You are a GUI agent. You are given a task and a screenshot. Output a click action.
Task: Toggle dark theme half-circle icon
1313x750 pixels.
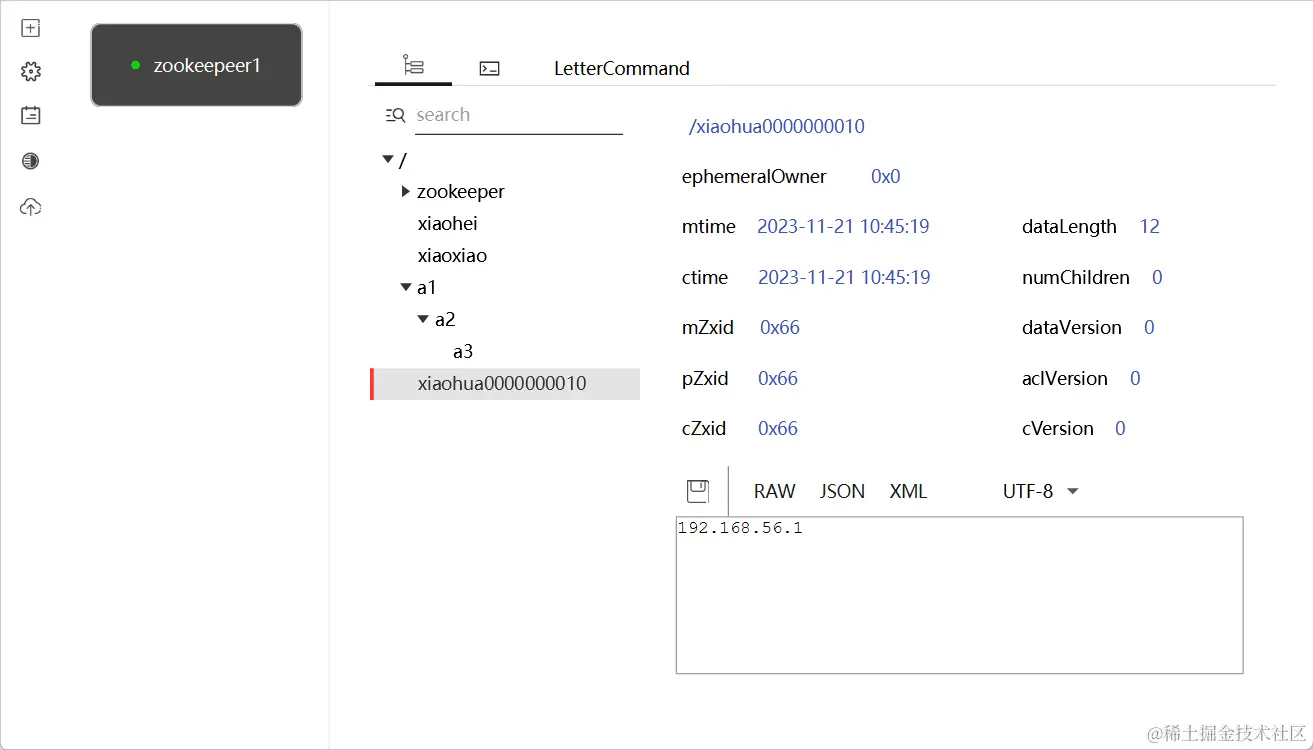31,161
